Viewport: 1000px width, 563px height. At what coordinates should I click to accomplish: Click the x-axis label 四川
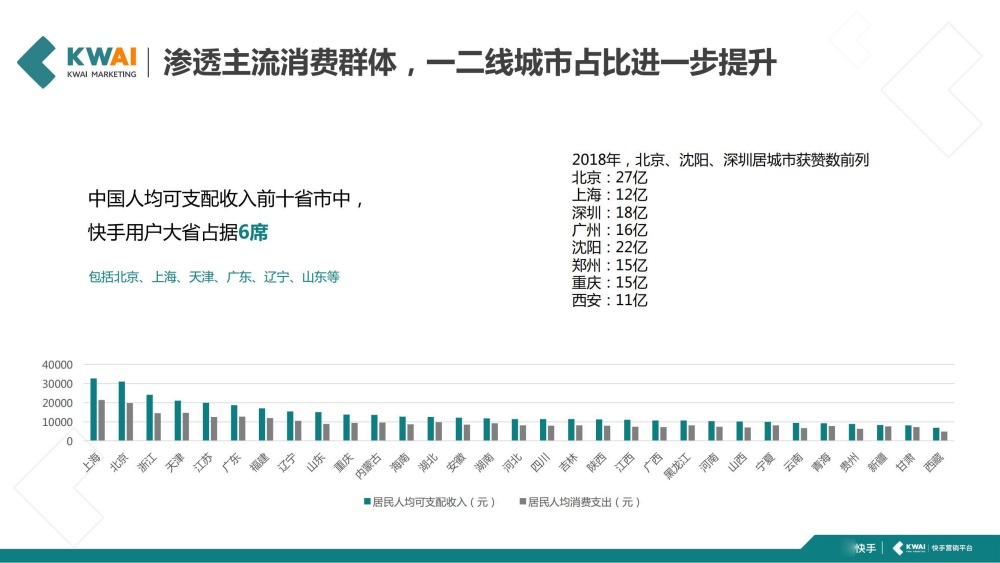540,462
